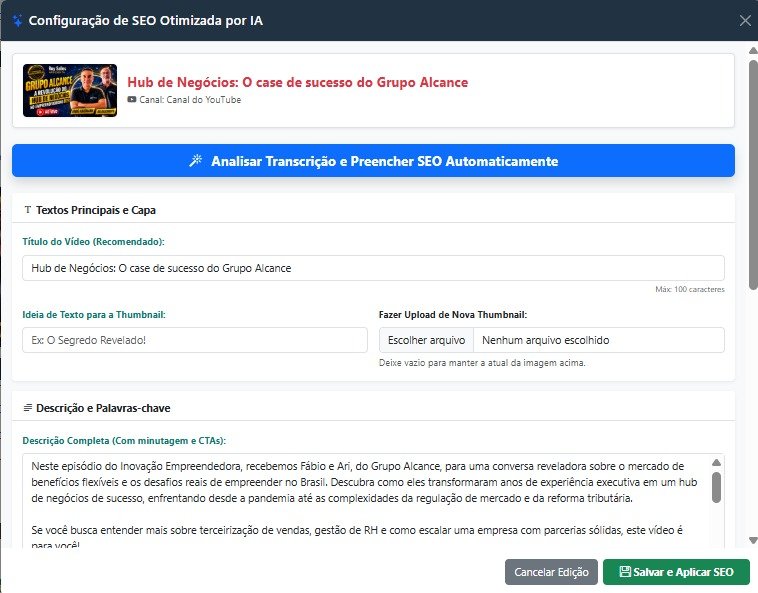This screenshot has width=758, height=593.
Task: Click the YouTube channel icon
Action: (x=131, y=100)
